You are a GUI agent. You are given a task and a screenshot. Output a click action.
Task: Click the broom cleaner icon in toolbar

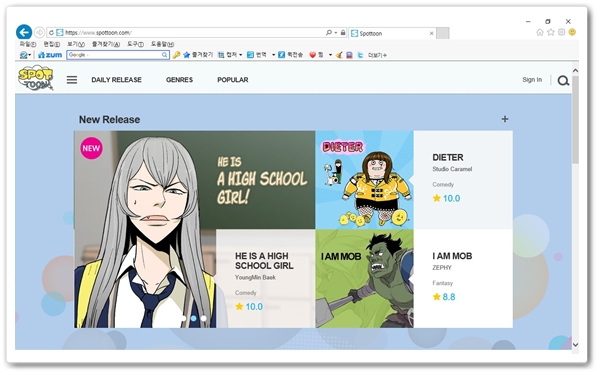coord(339,55)
